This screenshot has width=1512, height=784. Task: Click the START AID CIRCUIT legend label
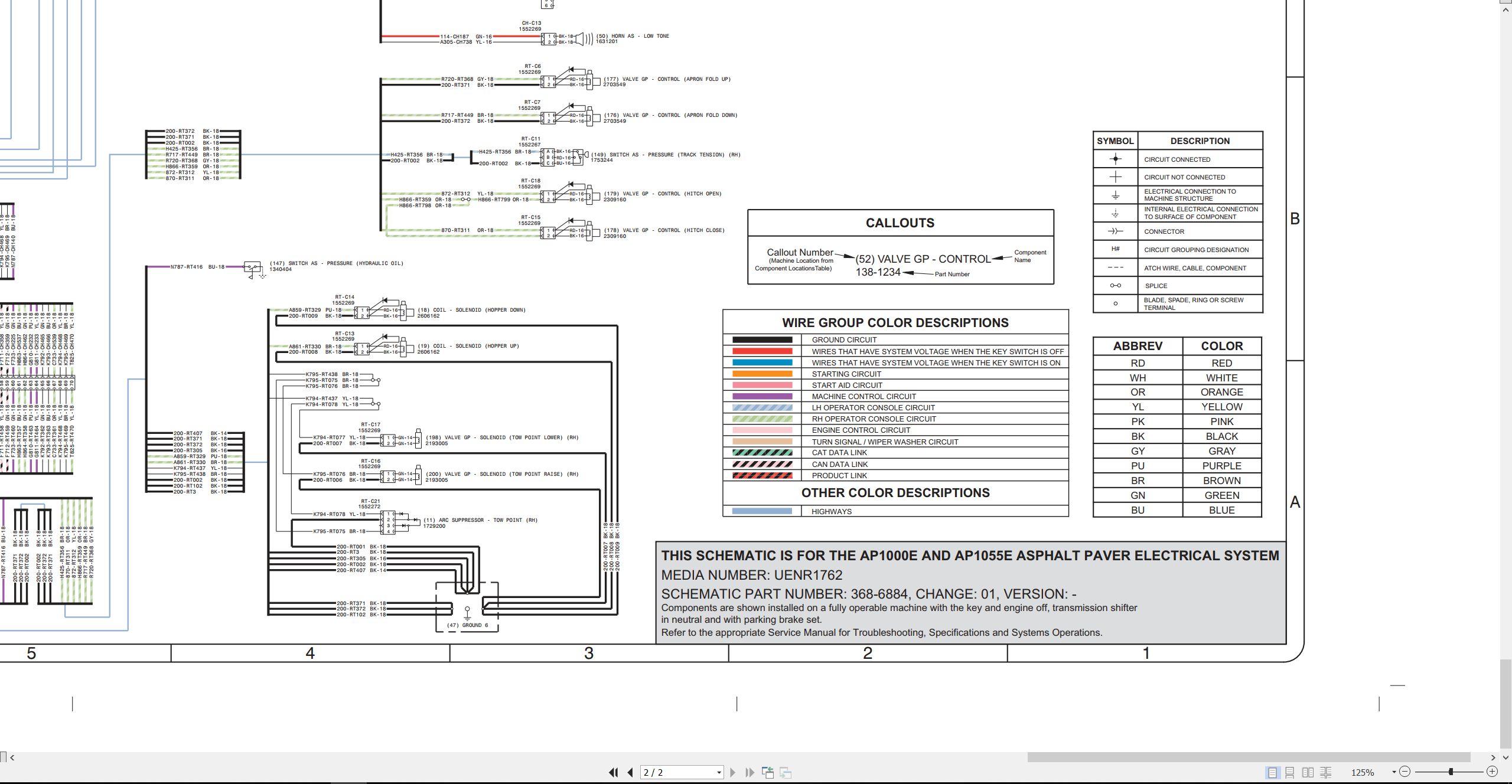pyautogui.click(x=847, y=385)
